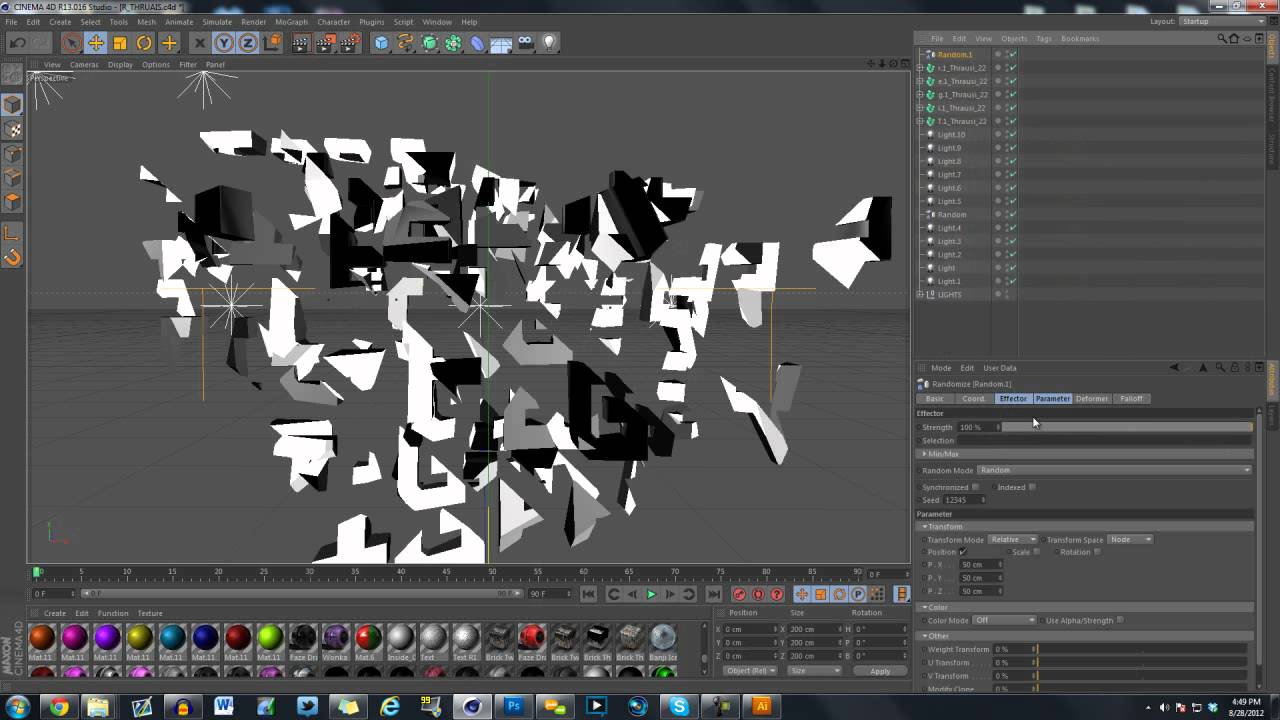Click the coordinate system icon
The height and width of the screenshot is (720, 1280).
tap(271, 43)
